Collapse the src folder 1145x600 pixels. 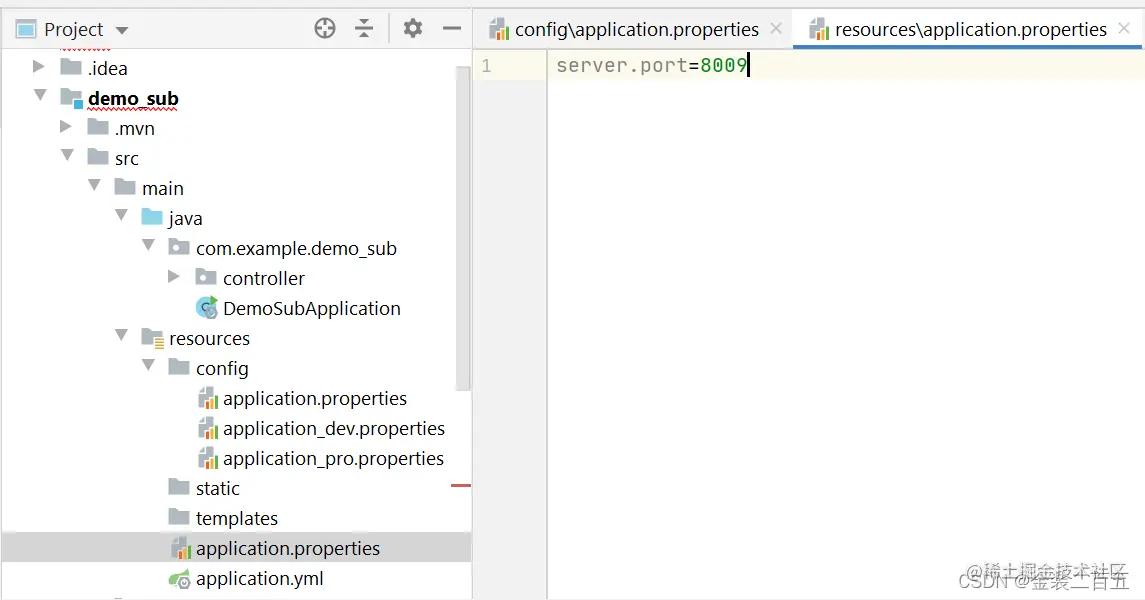pos(67,155)
